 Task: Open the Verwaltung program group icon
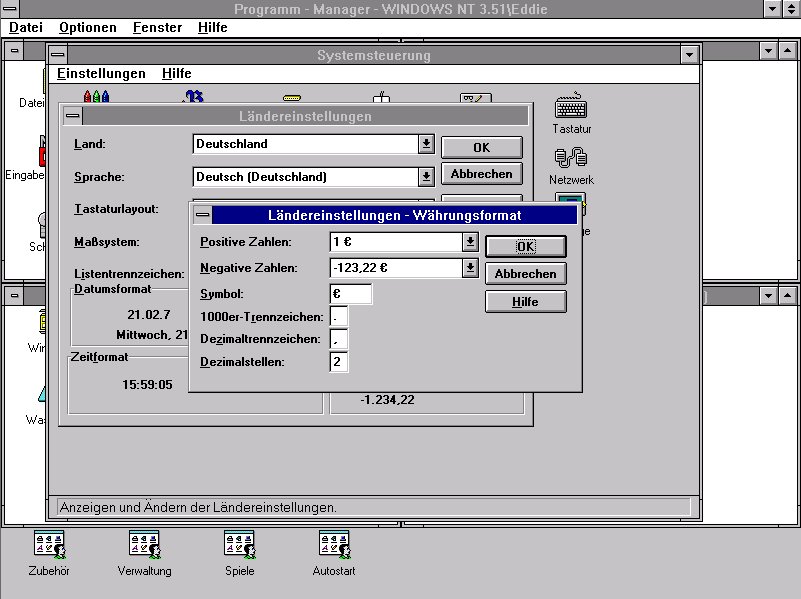point(144,545)
